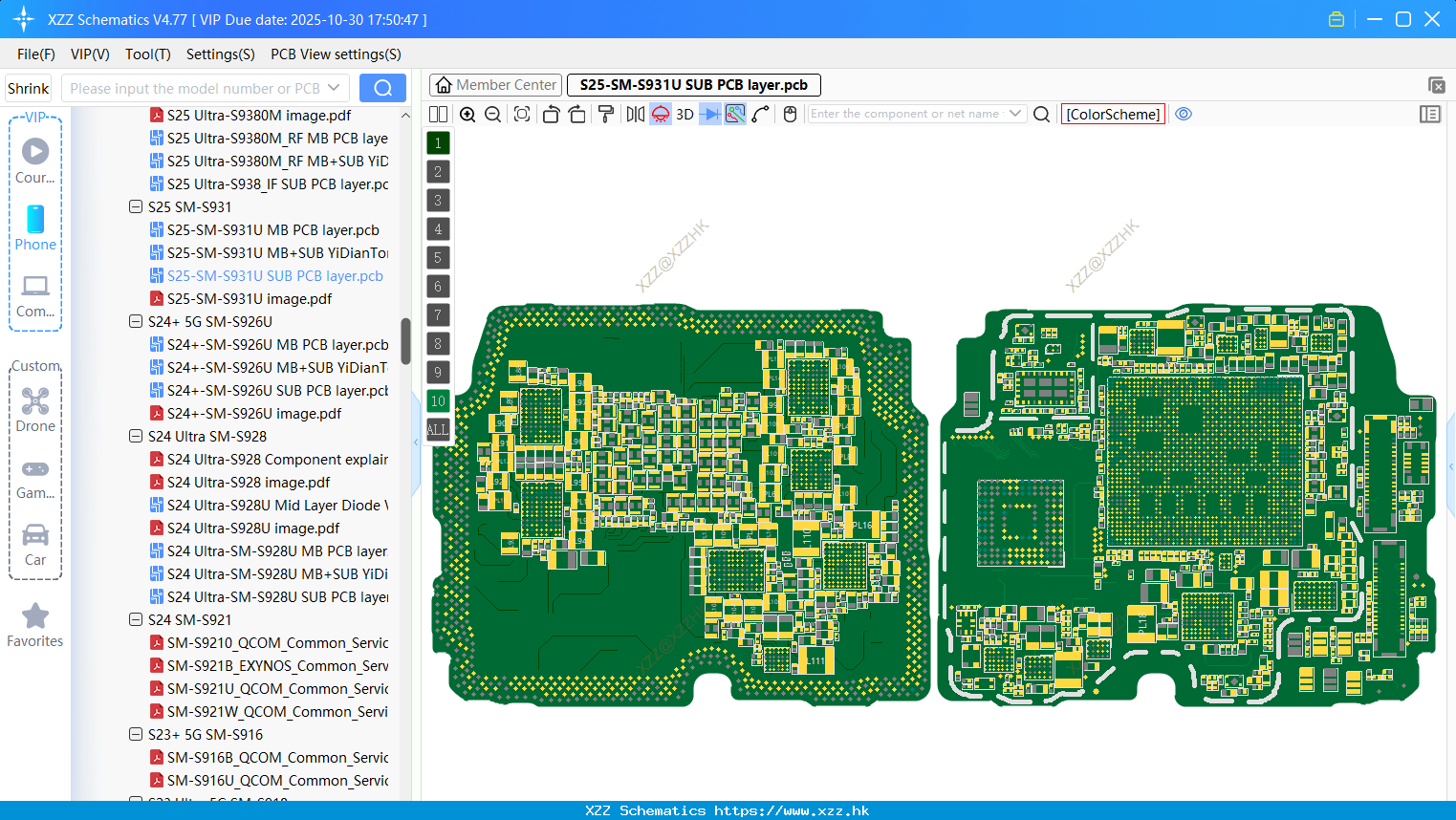Click the split view icon in PCB toolbar
The height and width of the screenshot is (820, 1456).
[438, 114]
